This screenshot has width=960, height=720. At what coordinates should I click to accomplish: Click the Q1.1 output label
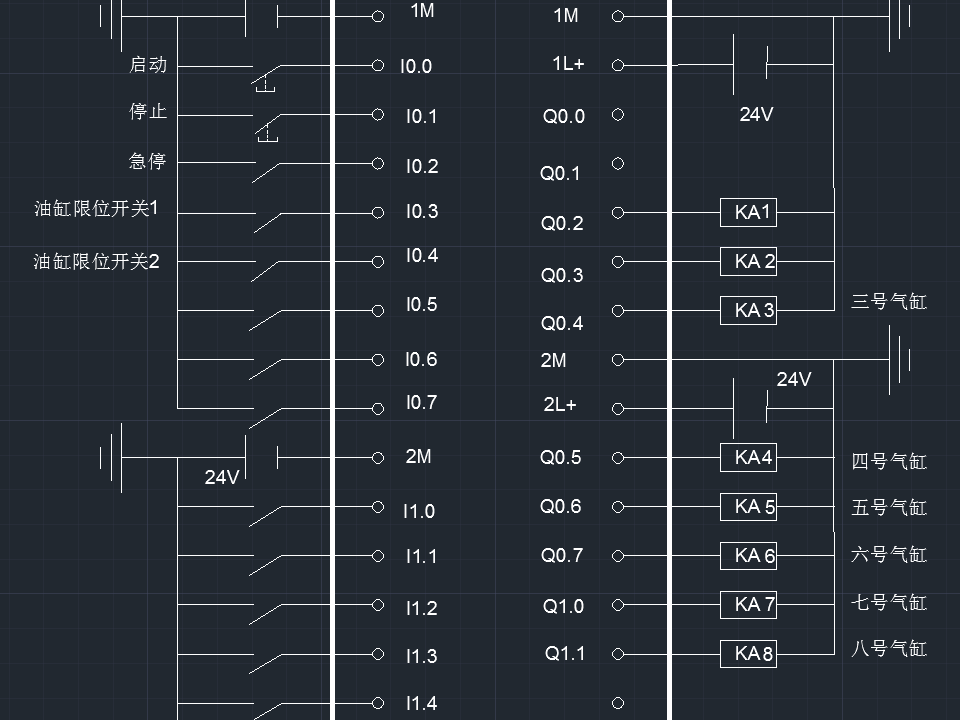(x=564, y=654)
